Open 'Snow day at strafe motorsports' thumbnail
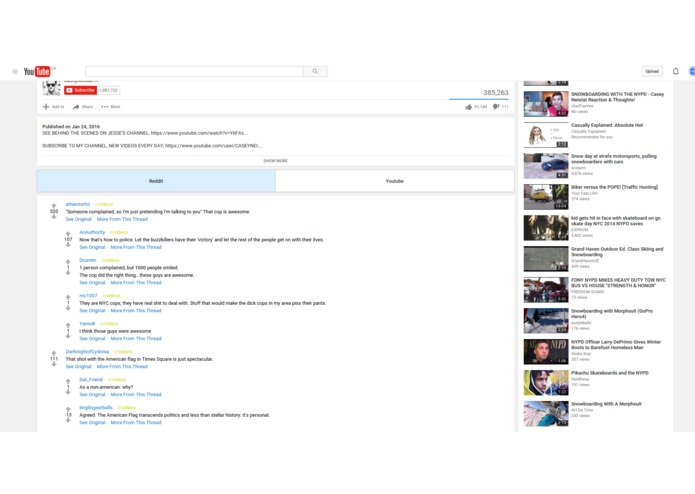Image resolution: width=695 pixels, height=494 pixels. coord(546,166)
